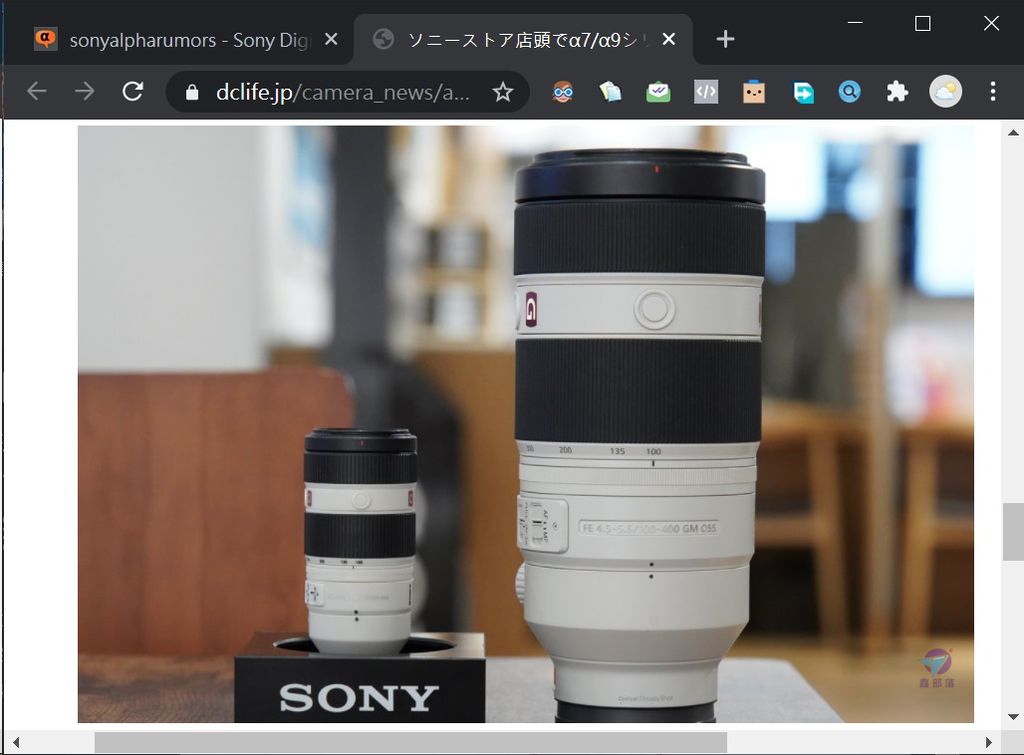Screen dimensions: 1024x755
Task: Click the scroll down arrow
Action: pyautogui.click(x=1013, y=716)
